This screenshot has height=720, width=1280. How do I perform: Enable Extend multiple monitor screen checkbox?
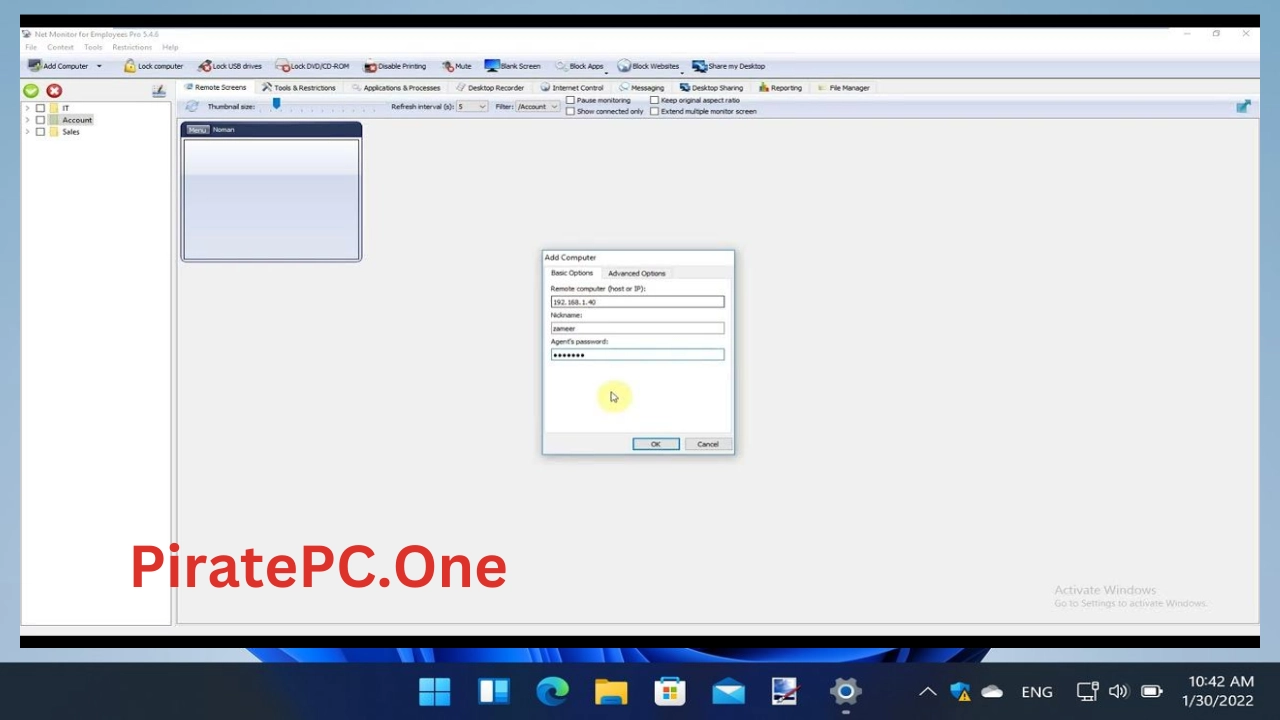pyautogui.click(x=654, y=111)
